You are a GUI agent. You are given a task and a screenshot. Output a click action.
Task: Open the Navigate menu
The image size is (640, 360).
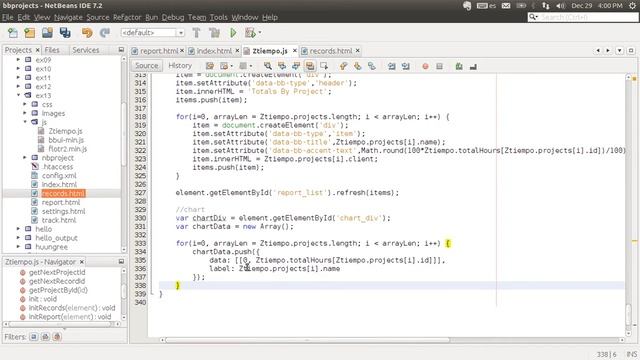click(x=68, y=17)
